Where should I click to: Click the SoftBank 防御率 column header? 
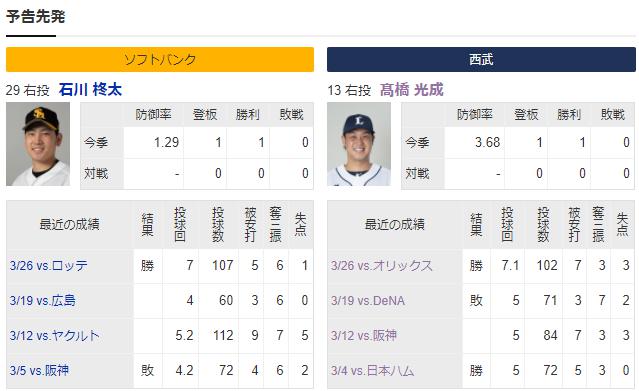point(154,115)
